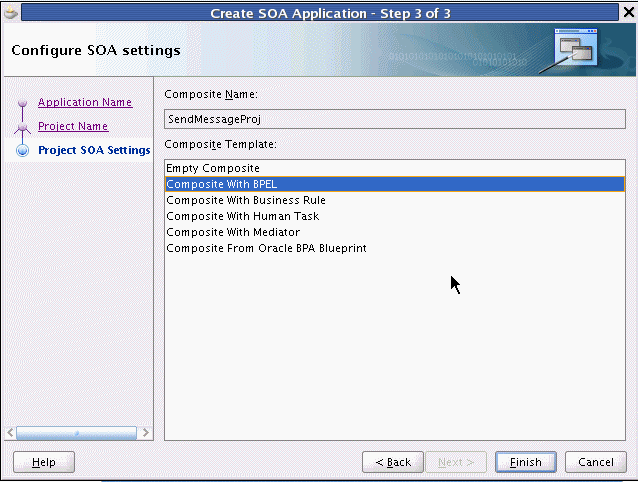638x482 pixels.
Task: Close the Create SOA Application dialog
Action: coord(629,12)
